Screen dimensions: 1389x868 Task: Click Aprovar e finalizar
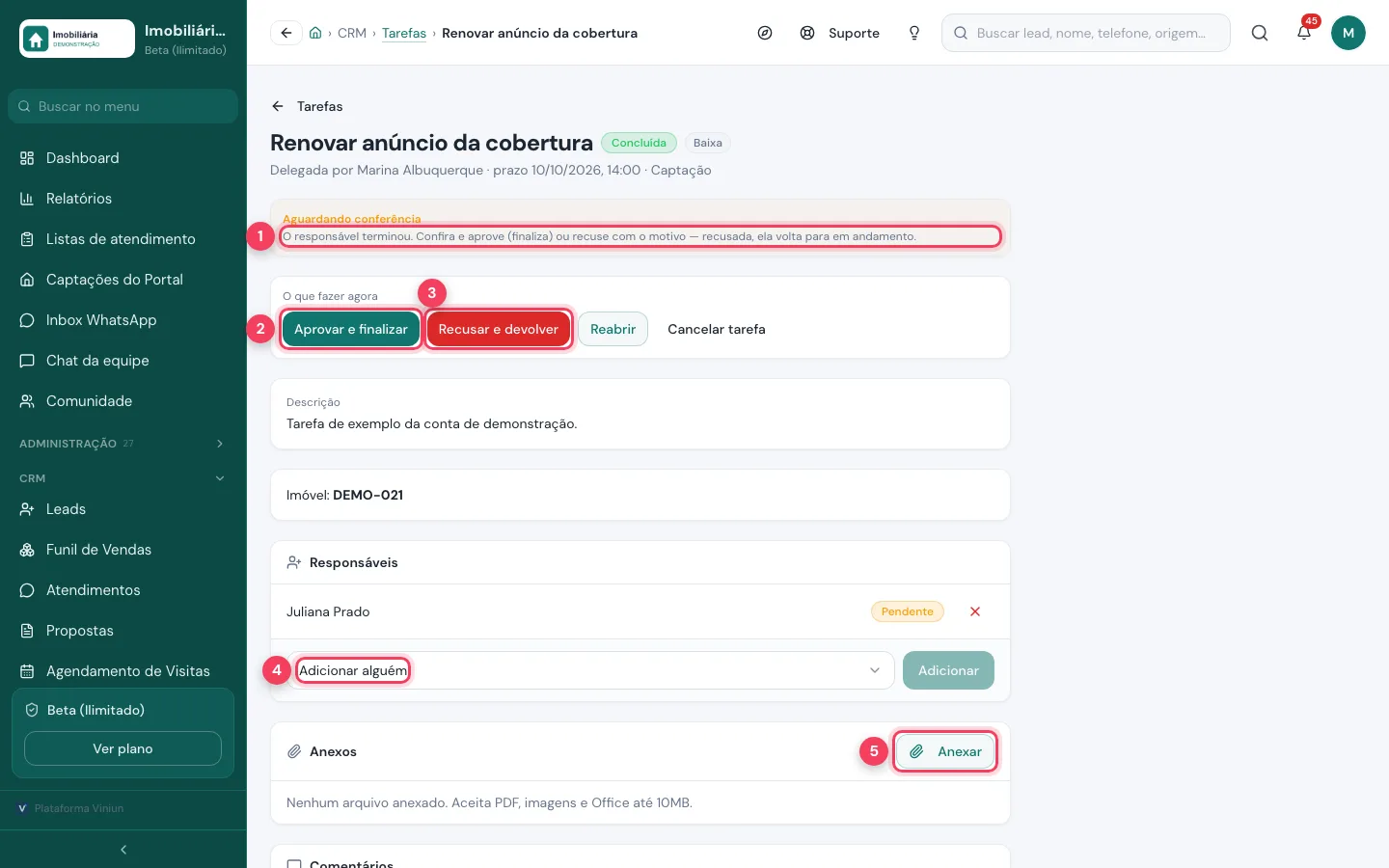click(351, 329)
